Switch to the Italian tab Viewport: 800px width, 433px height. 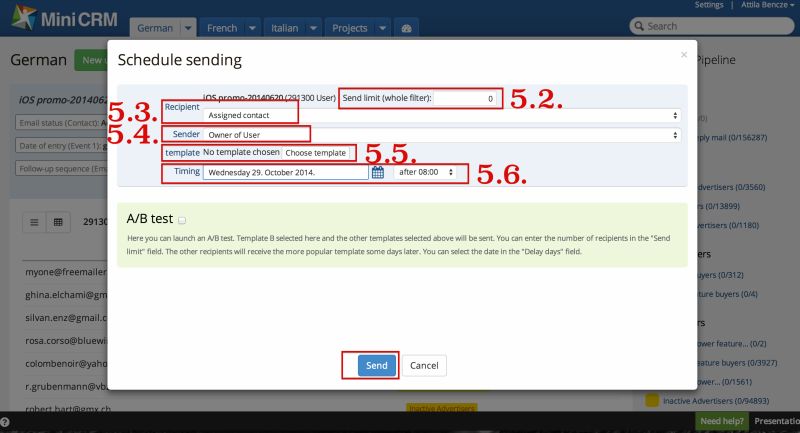coord(285,28)
